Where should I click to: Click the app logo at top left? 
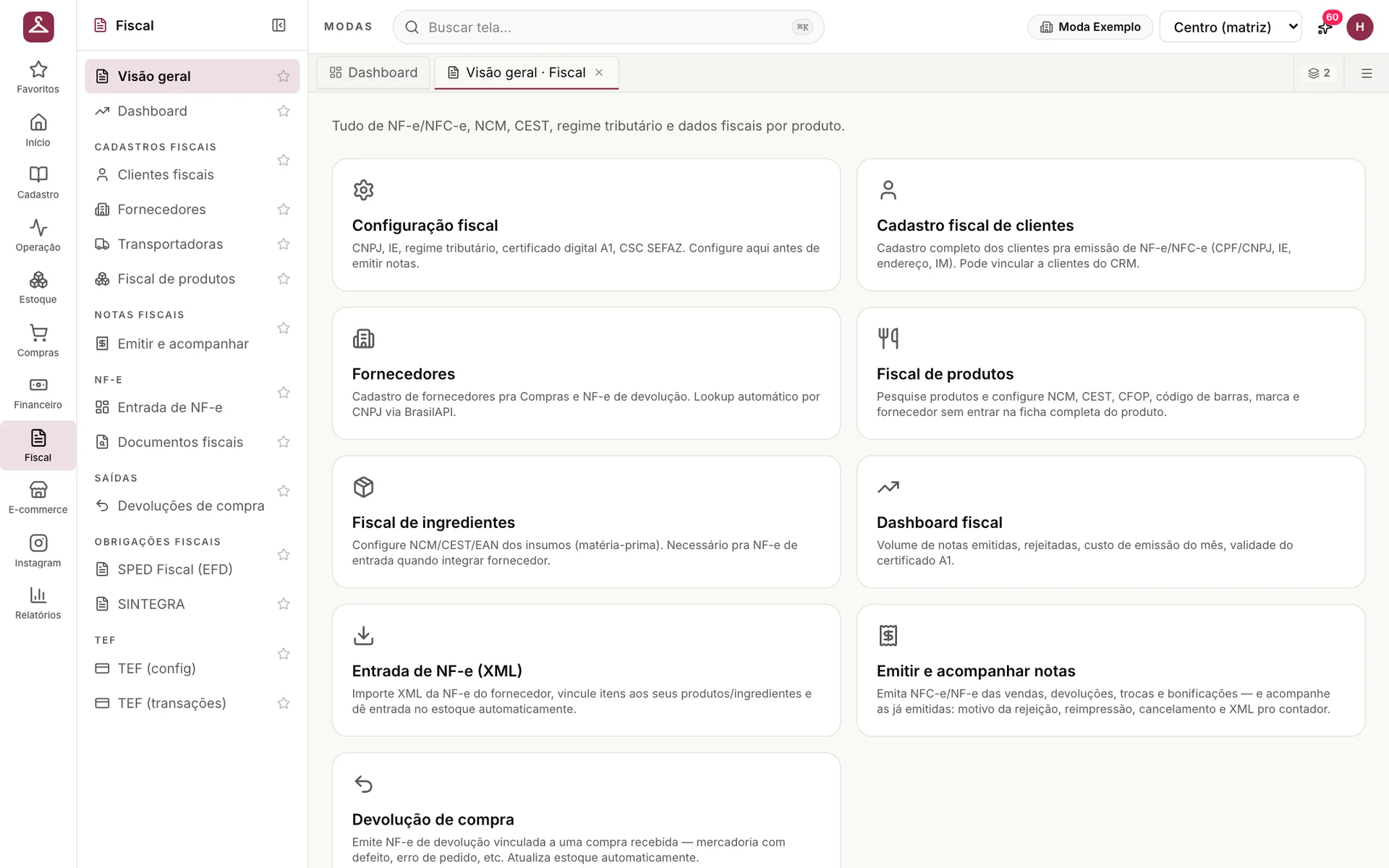click(x=38, y=27)
